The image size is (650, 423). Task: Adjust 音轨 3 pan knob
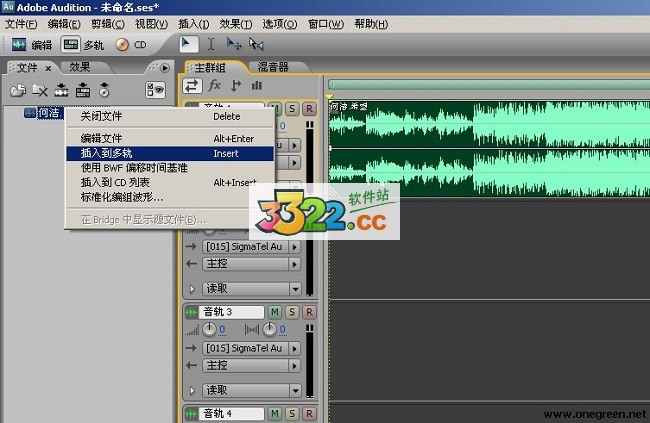[x=269, y=329]
